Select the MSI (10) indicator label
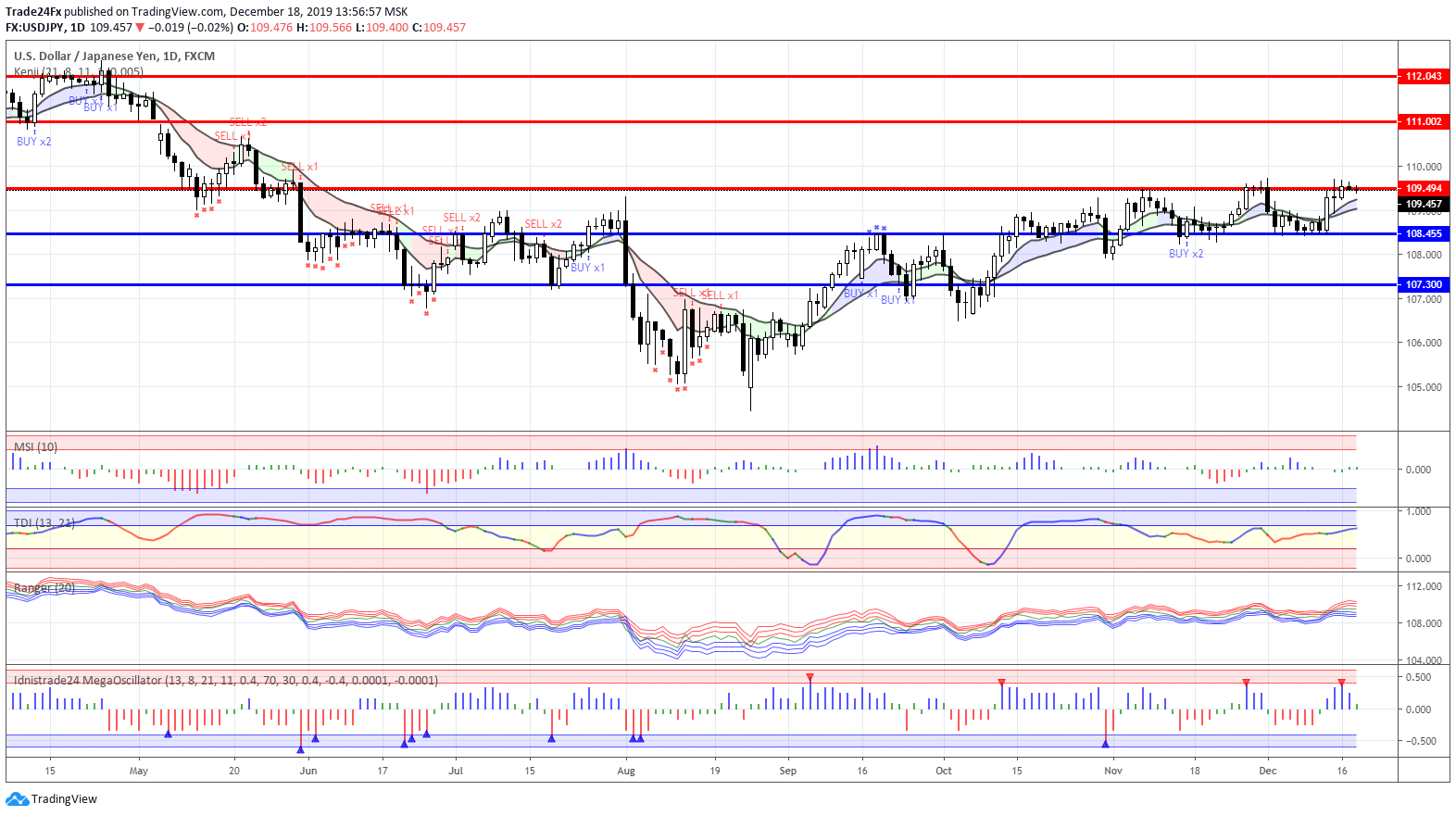This screenshot has width=1456, height=816. pos(35,446)
